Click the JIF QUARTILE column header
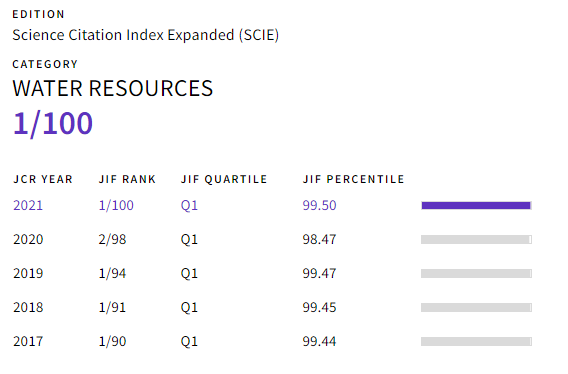The width and height of the screenshot is (568, 374). (224, 179)
